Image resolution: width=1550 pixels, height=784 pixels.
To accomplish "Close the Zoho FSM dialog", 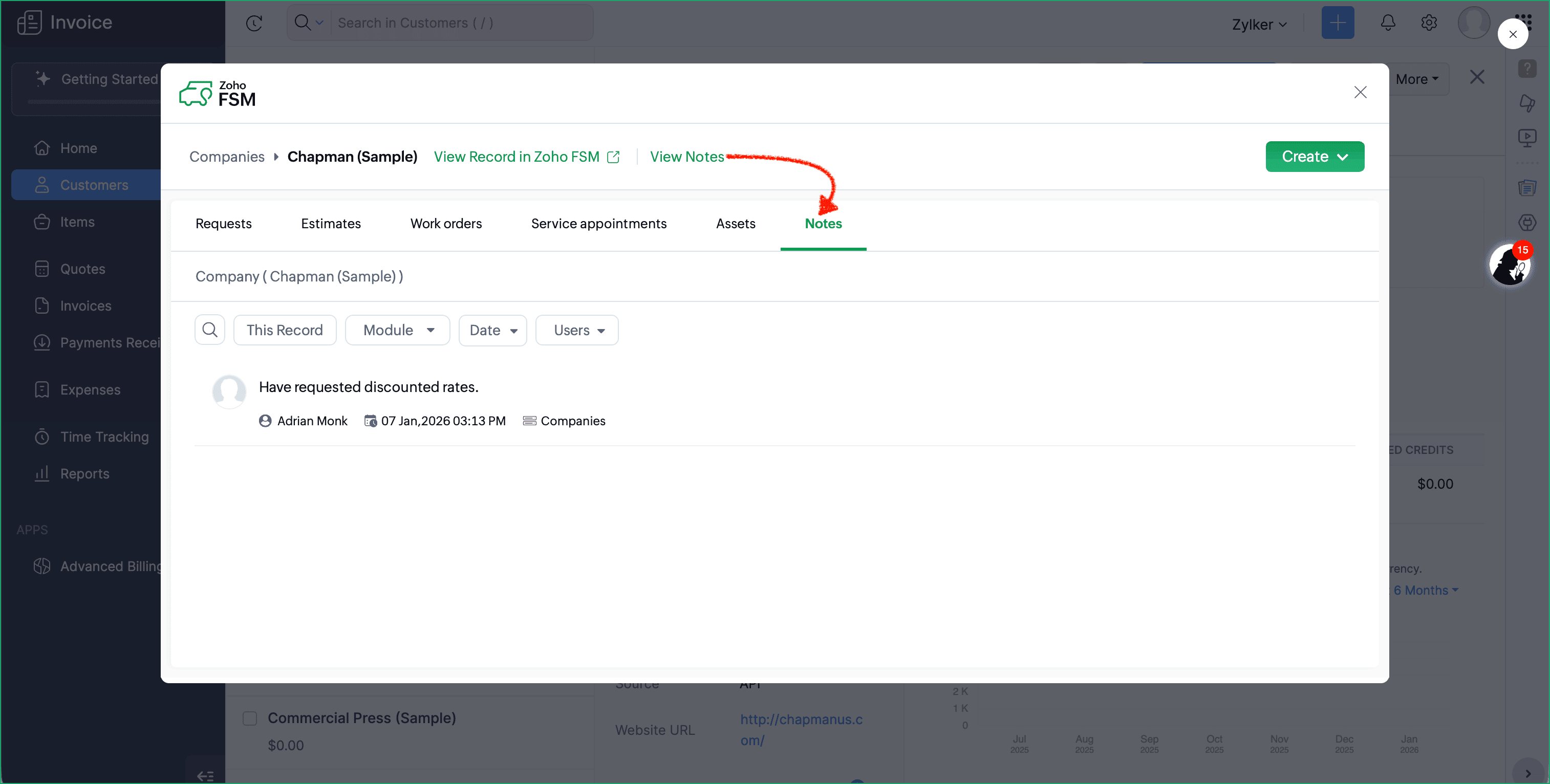I will 1360,92.
